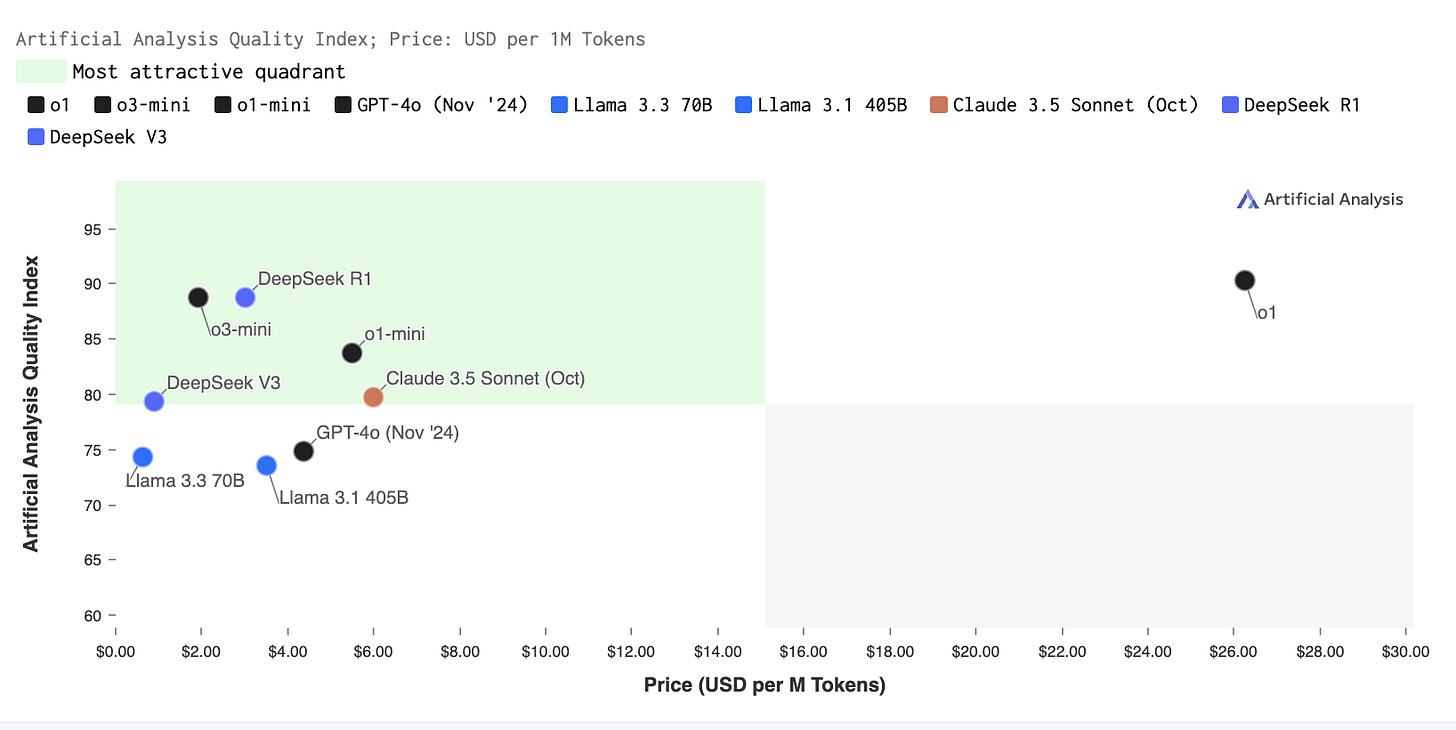Click the Most attractive quadrant legend swatch

[x=41, y=71]
